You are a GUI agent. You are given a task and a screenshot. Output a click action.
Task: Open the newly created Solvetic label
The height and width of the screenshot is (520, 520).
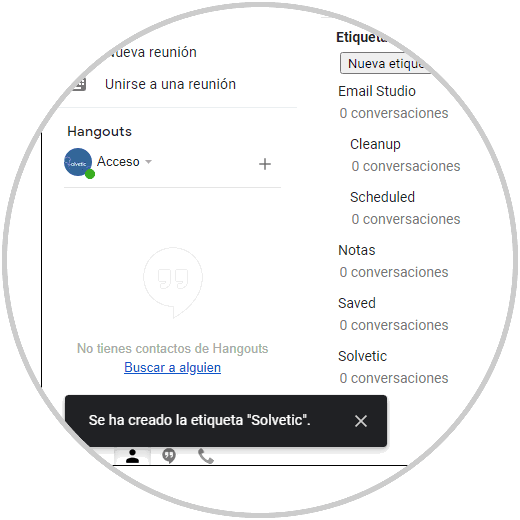(362, 356)
